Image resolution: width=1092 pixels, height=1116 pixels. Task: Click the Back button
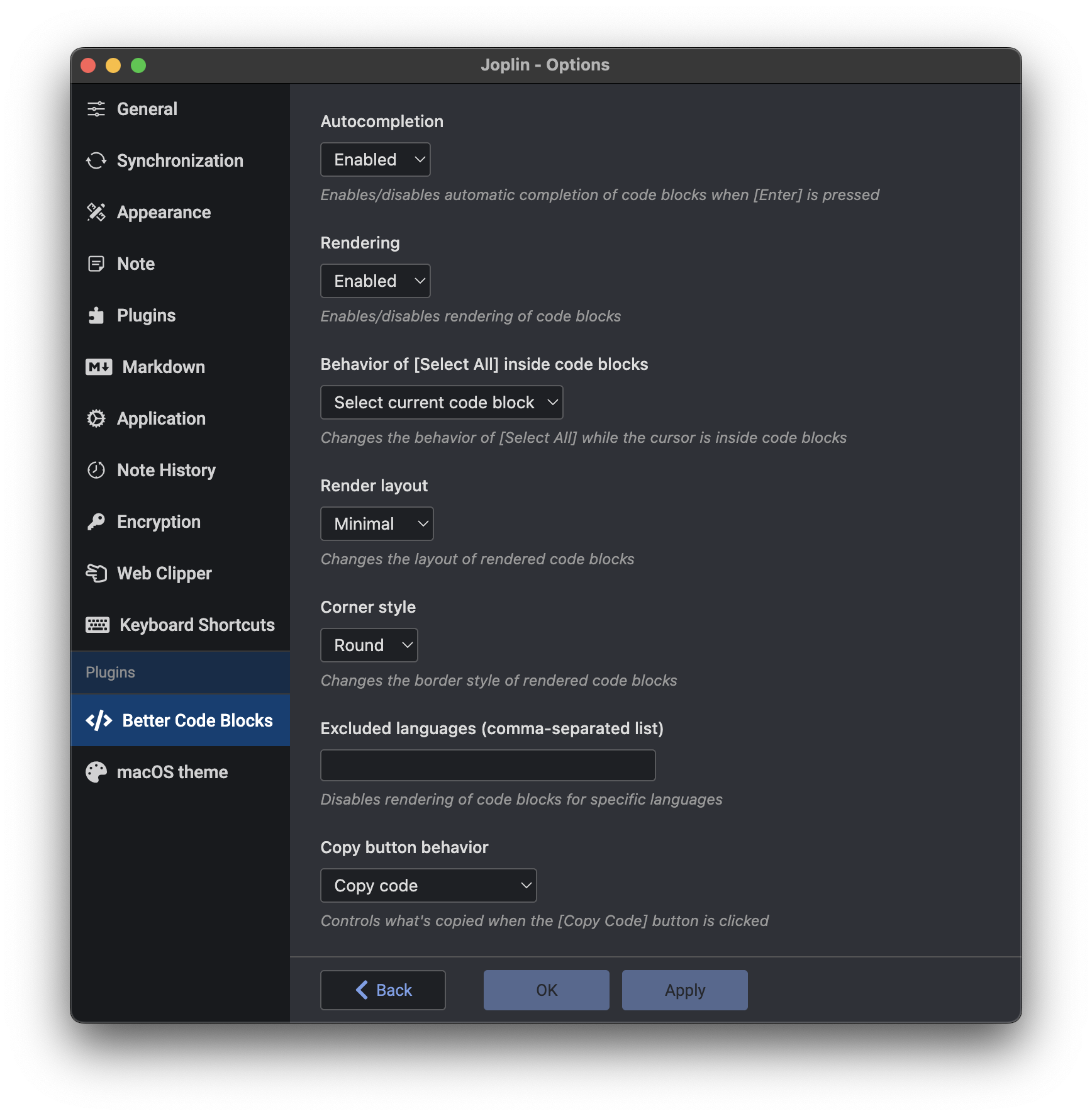pos(383,990)
